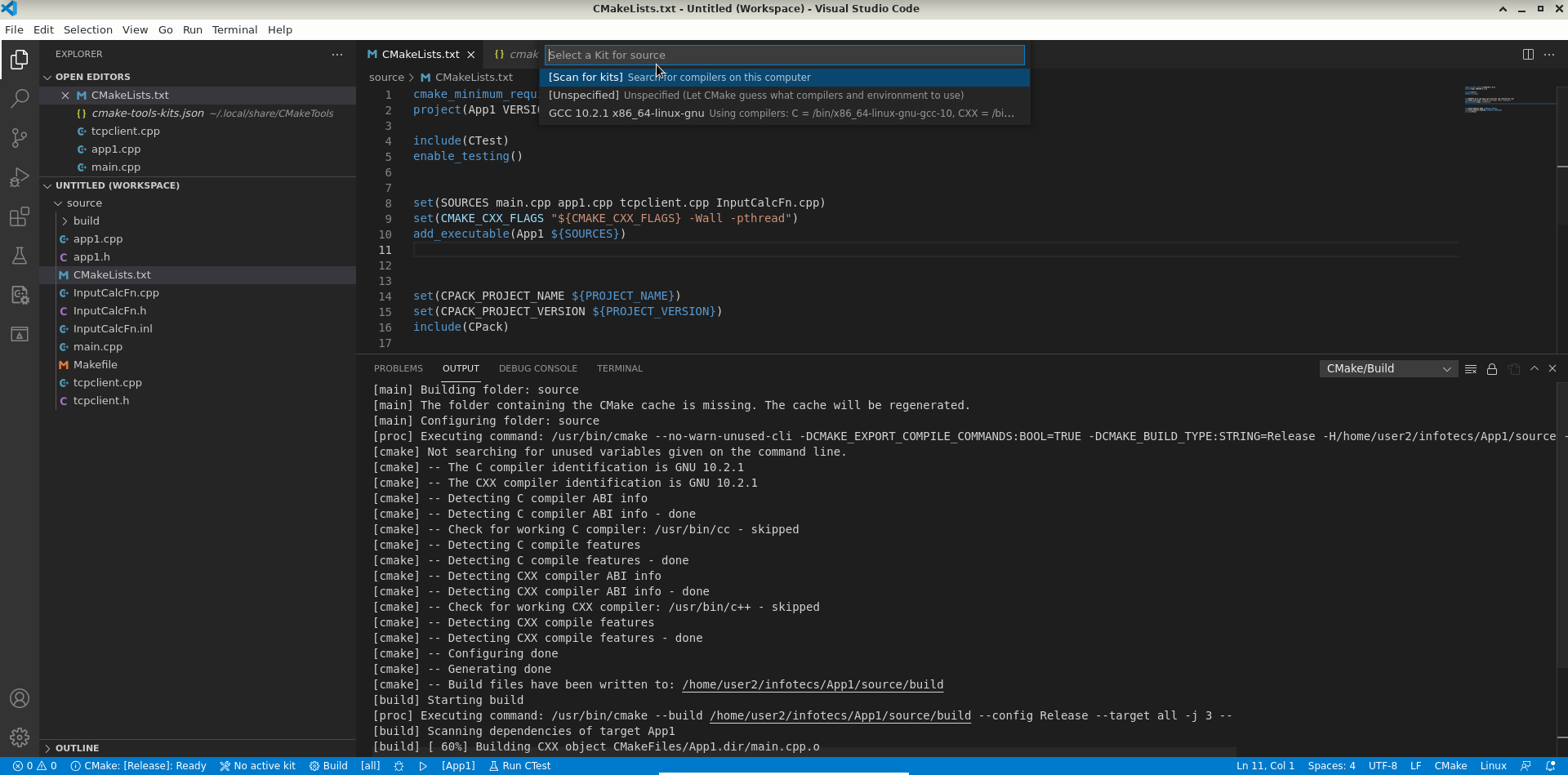Viewport: 1568px width, 775px height.
Task: Switch to the Debug Console tab
Action: click(538, 368)
